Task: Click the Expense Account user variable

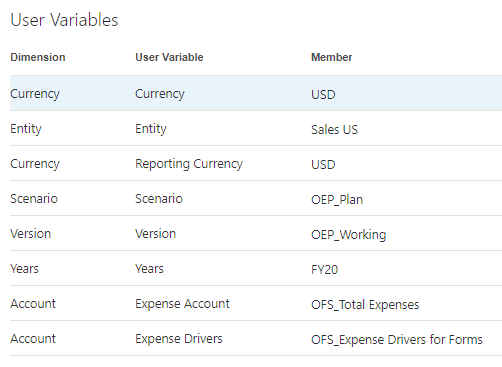Action: coord(182,304)
